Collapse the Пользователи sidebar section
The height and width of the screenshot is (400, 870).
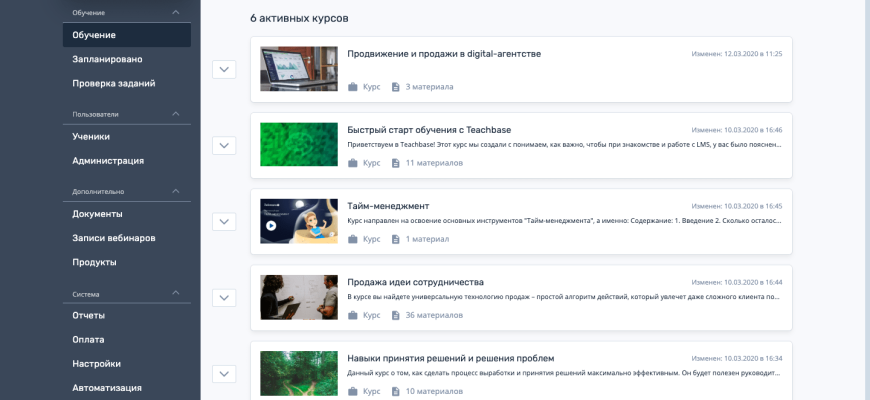click(x=176, y=114)
